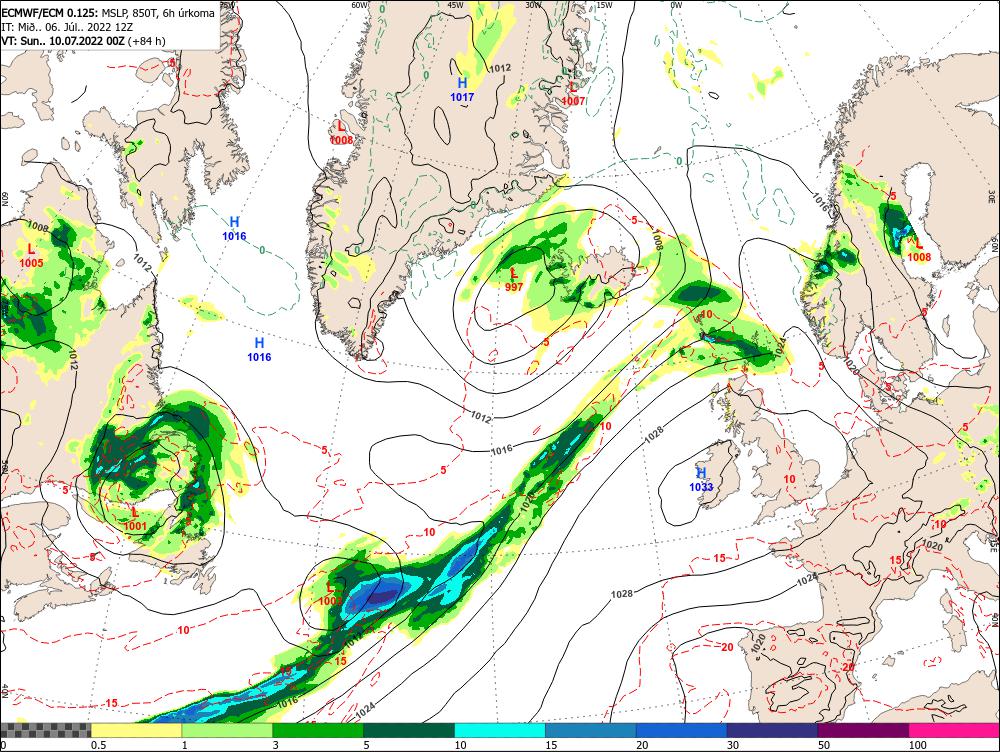The width and height of the screenshot is (1000, 752).
Task: Click the '100' legend scale value
Action: click(x=918, y=745)
